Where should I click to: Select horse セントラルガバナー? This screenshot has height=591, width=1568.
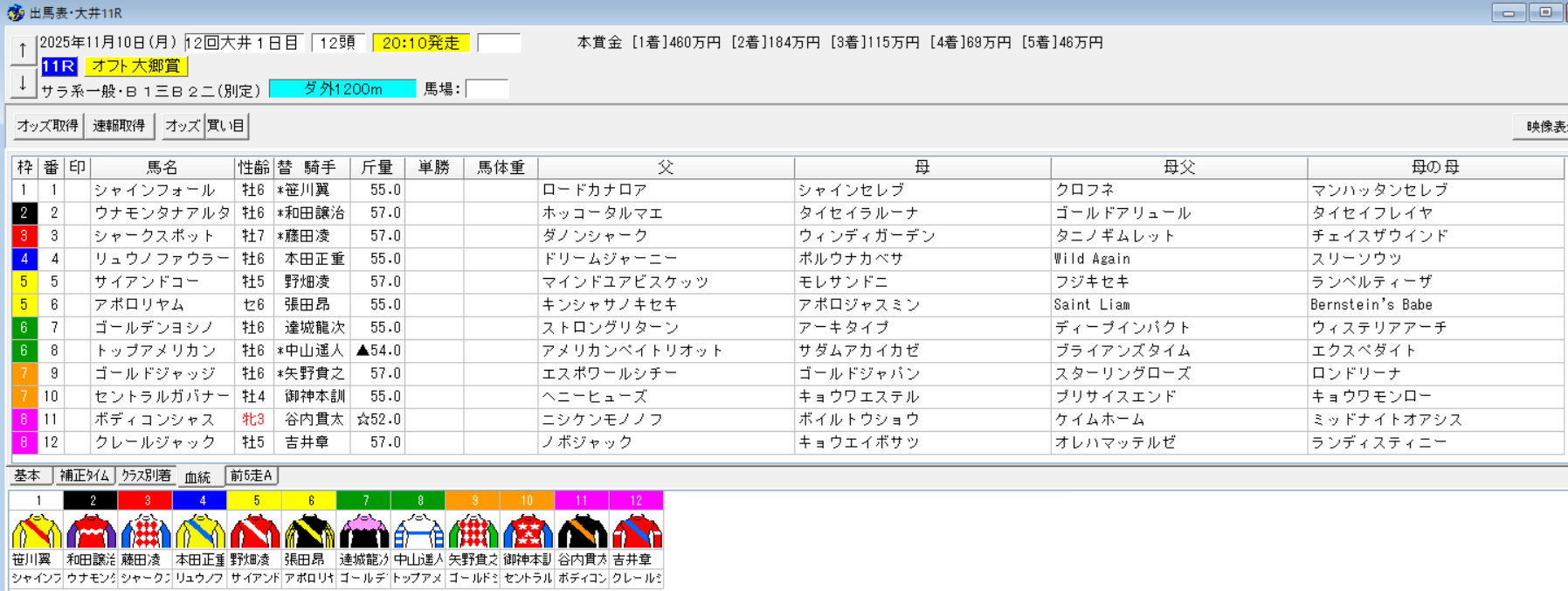pyautogui.click(x=162, y=396)
